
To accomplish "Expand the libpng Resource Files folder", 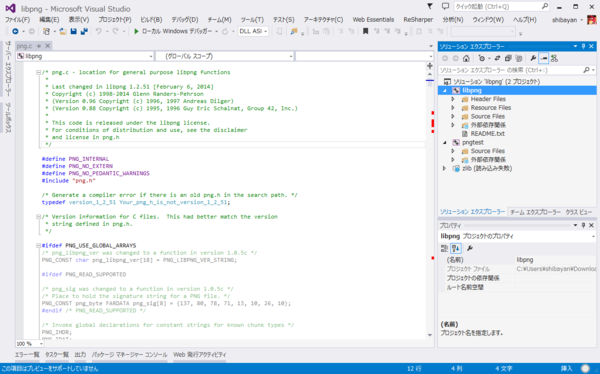I will pyautogui.click(x=453, y=108).
